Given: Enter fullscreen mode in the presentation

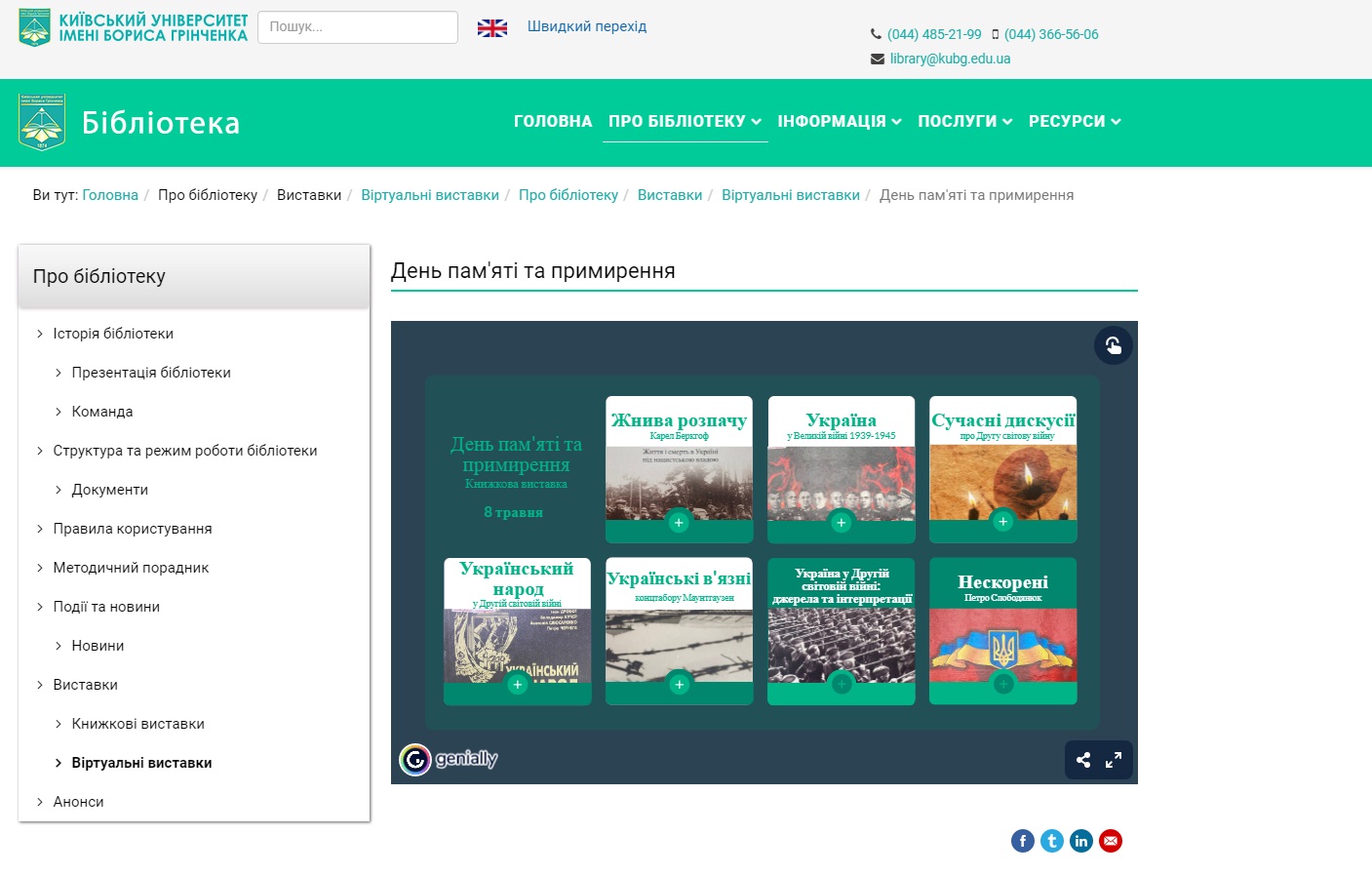Looking at the screenshot, I should (1114, 760).
